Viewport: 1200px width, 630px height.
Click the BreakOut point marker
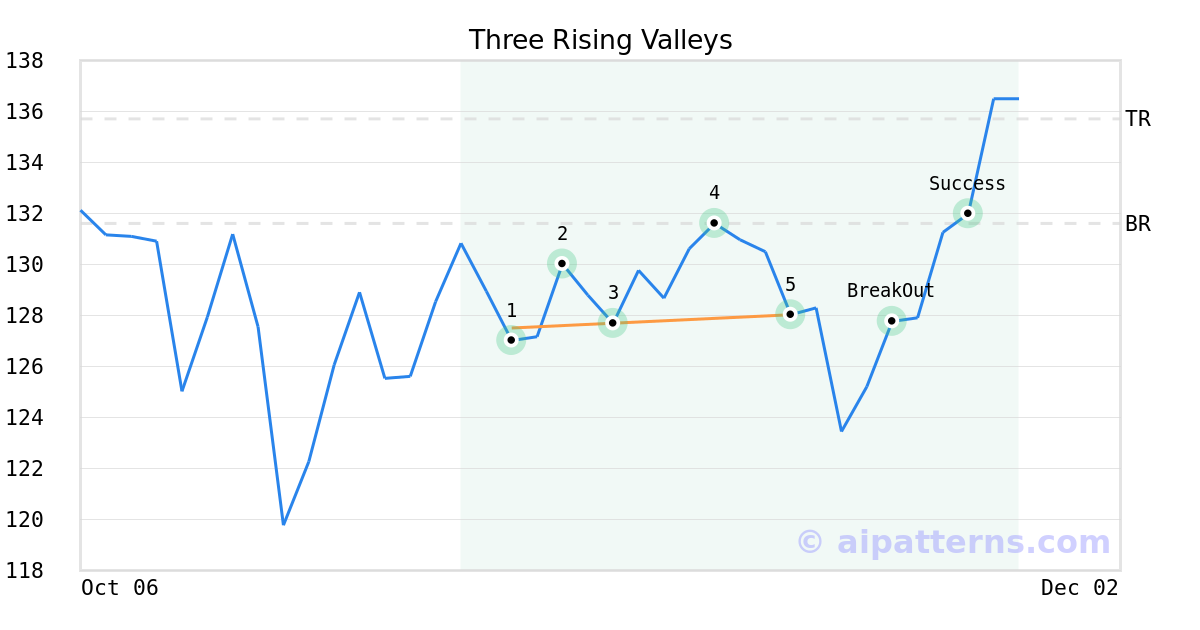891,321
